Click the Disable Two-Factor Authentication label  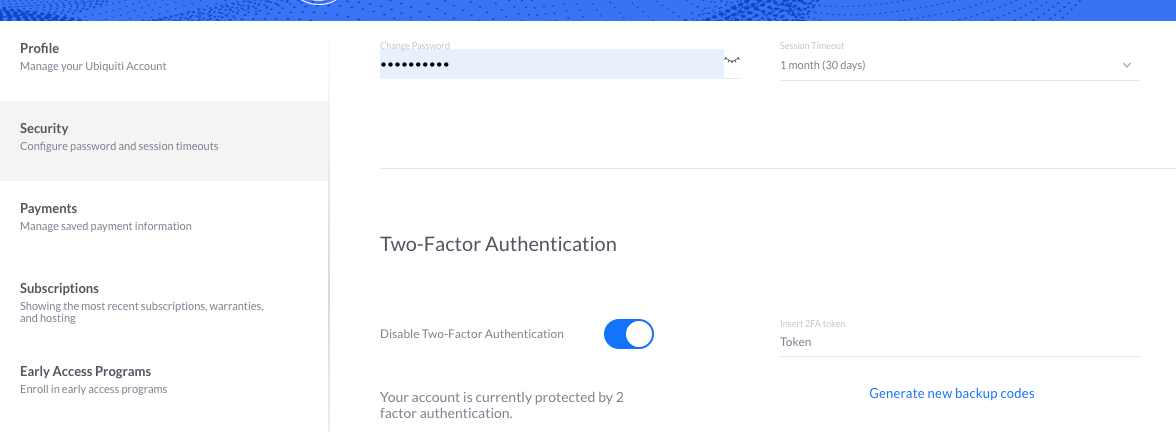tap(472, 334)
